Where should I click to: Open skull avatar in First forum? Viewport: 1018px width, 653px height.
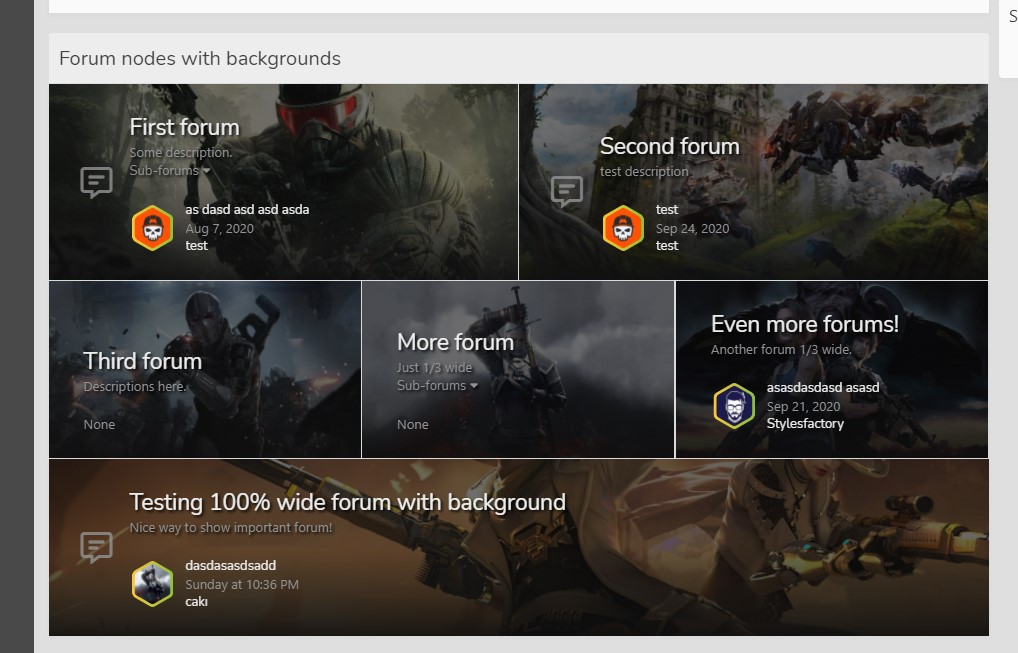click(x=153, y=228)
